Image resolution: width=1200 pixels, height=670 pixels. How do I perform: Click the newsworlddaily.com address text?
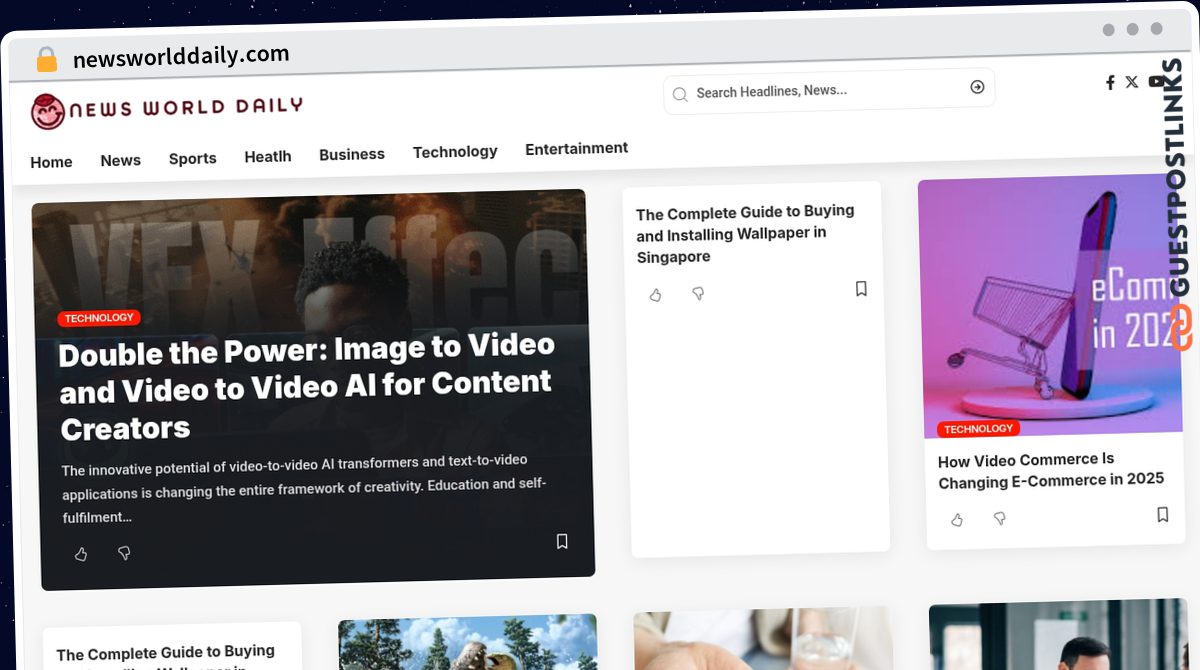click(x=181, y=56)
